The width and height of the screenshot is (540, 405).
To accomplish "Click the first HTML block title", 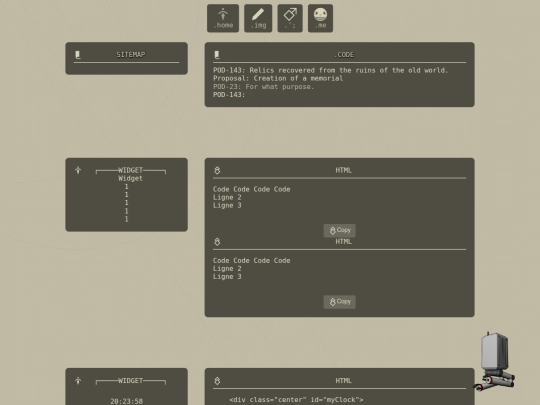I will coord(343,170).
